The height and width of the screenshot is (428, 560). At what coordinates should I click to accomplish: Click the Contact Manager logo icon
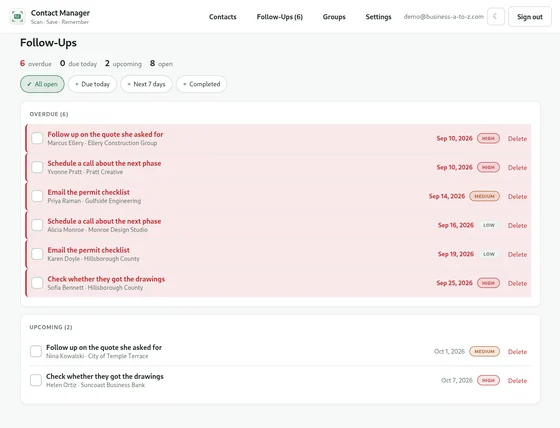[x=17, y=16]
